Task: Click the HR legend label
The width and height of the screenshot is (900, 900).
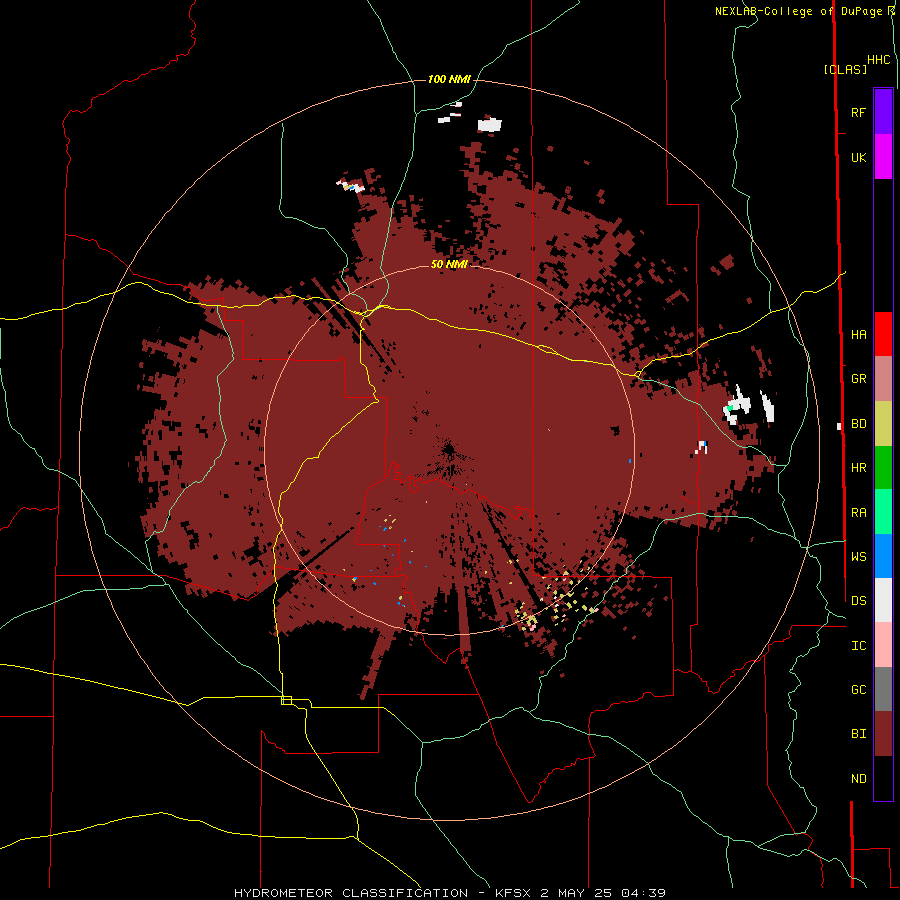Action: (x=858, y=468)
